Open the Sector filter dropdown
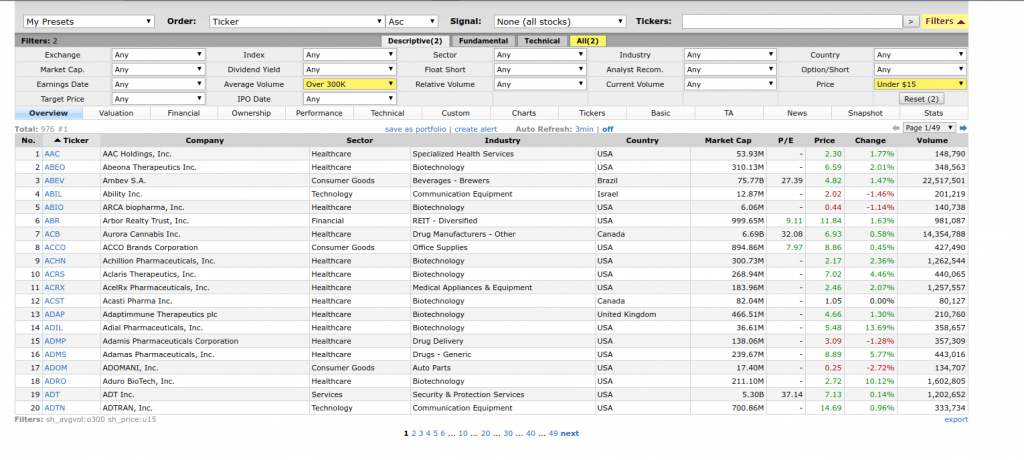The height and width of the screenshot is (460, 1024). pos(540,55)
